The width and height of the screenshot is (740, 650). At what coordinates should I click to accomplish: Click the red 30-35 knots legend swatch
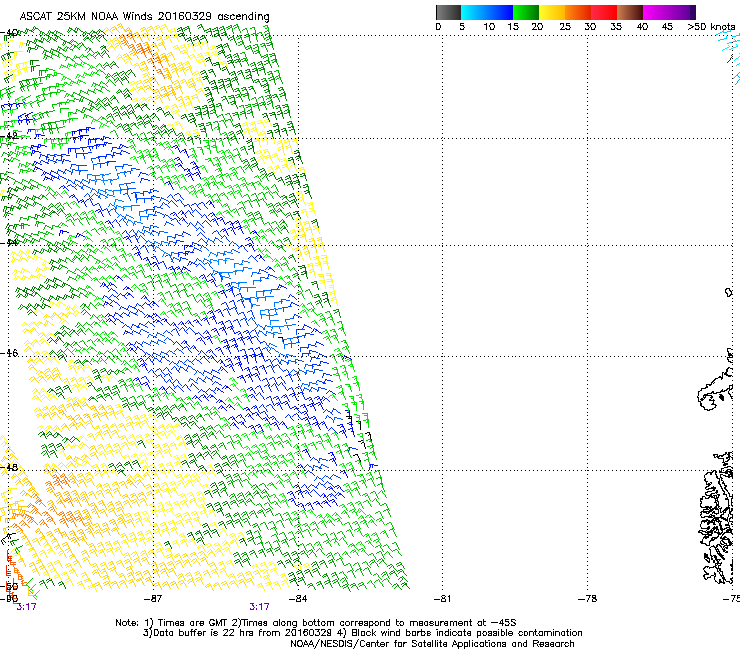[604, 12]
